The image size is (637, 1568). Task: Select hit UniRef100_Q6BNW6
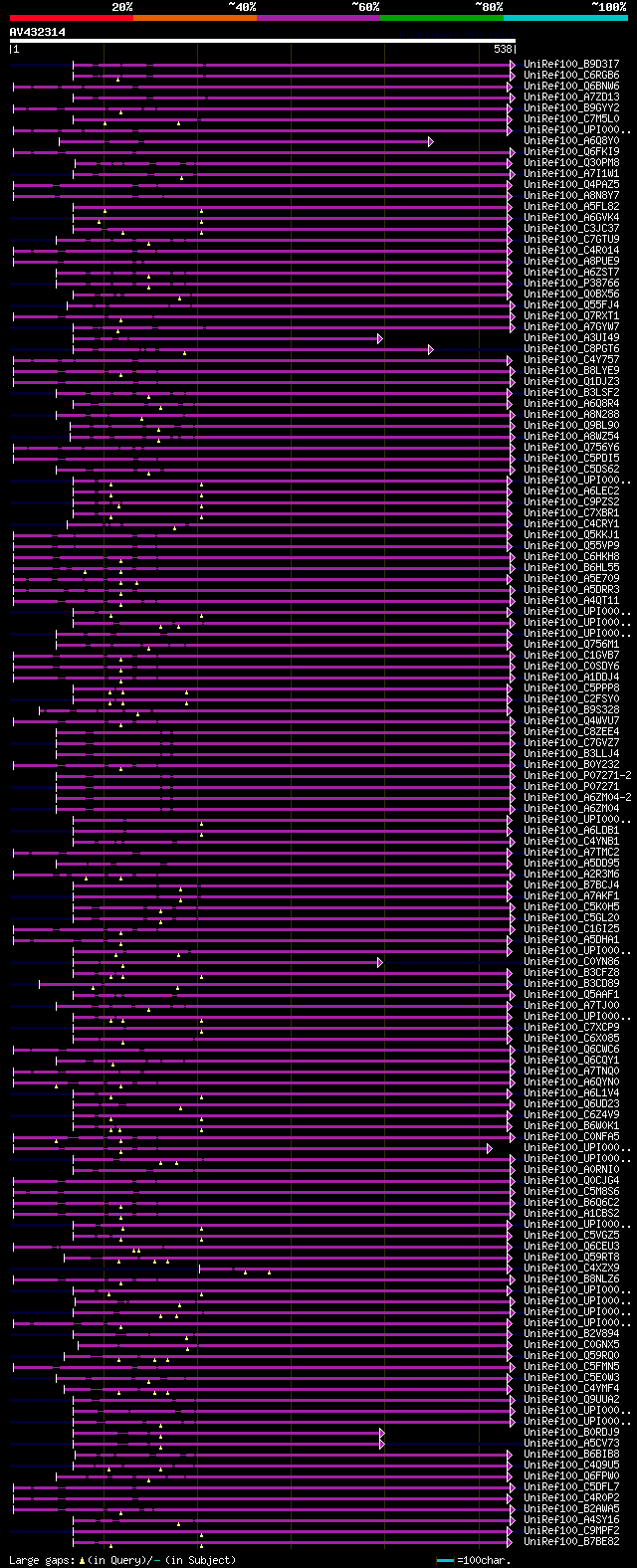[571, 86]
